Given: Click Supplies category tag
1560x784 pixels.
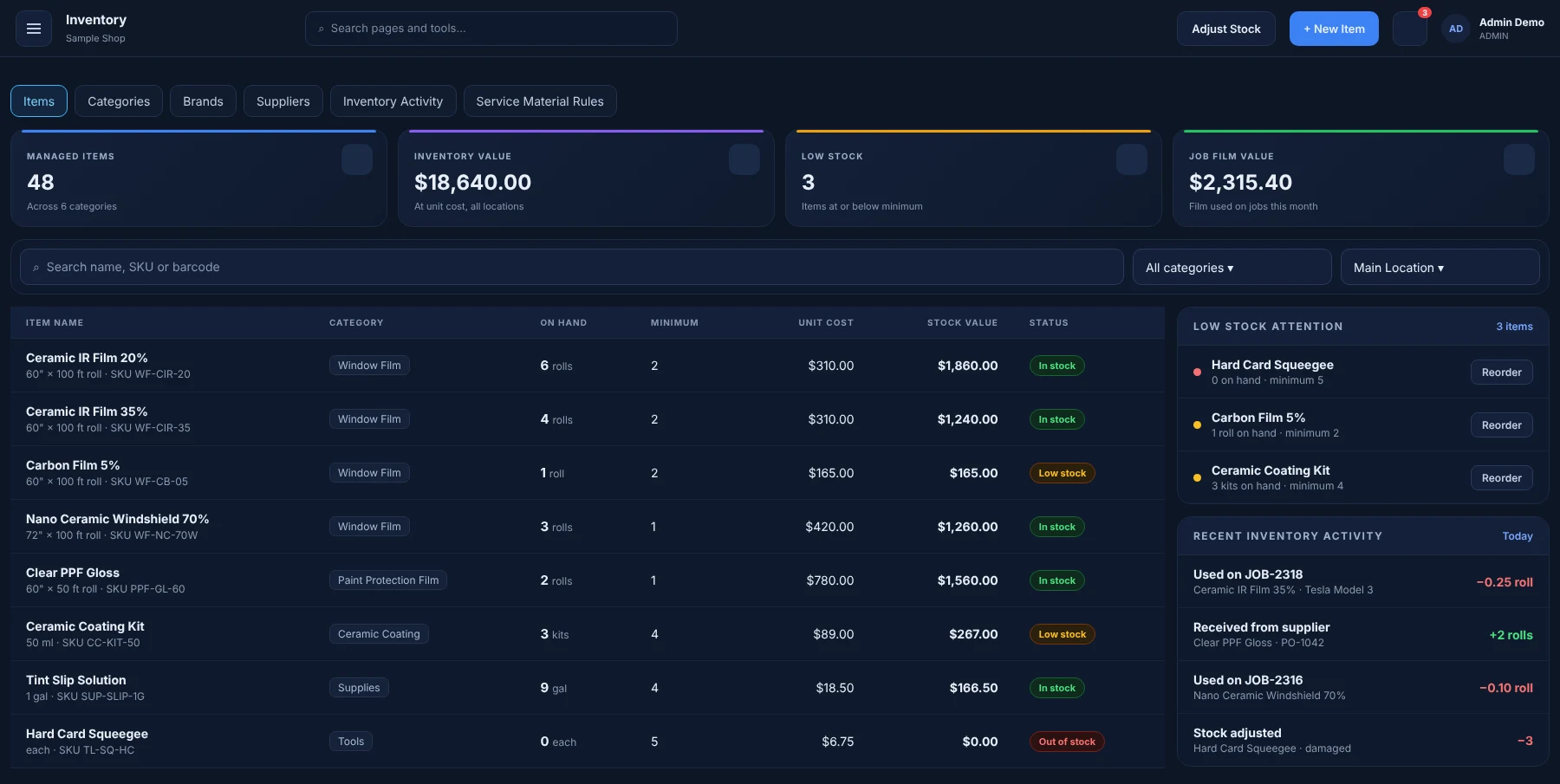Looking at the screenshot, I should pyautogui.click(x=359, y=688).
